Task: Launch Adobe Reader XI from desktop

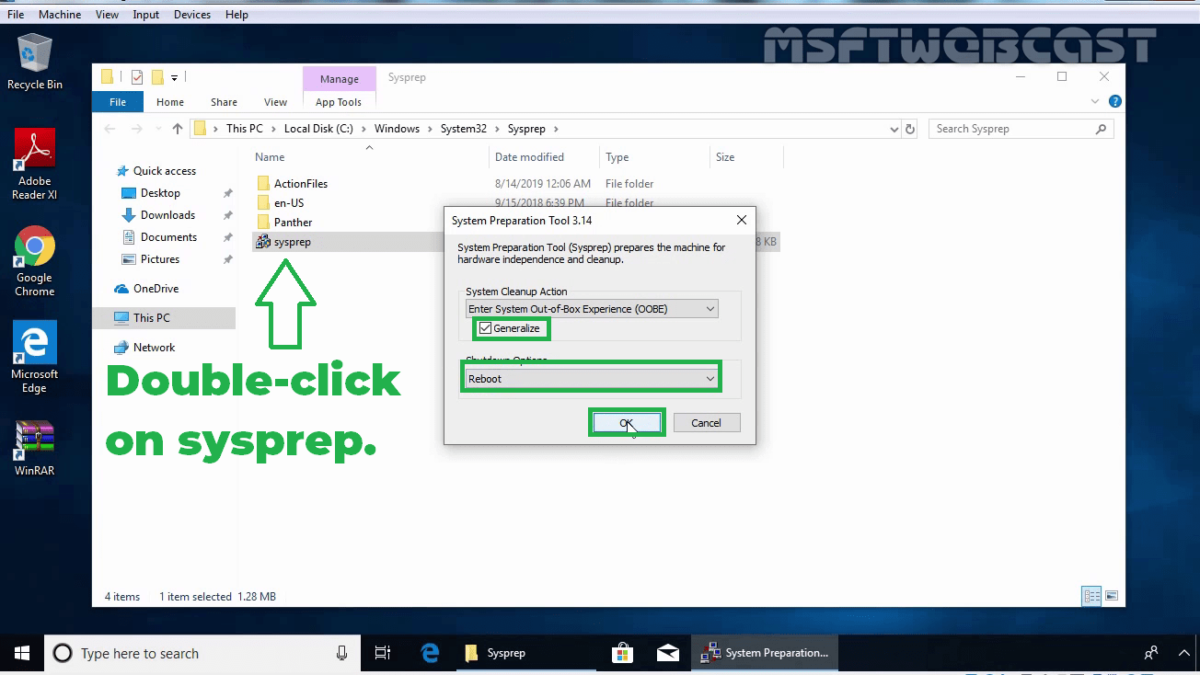Action: point(34,165)
